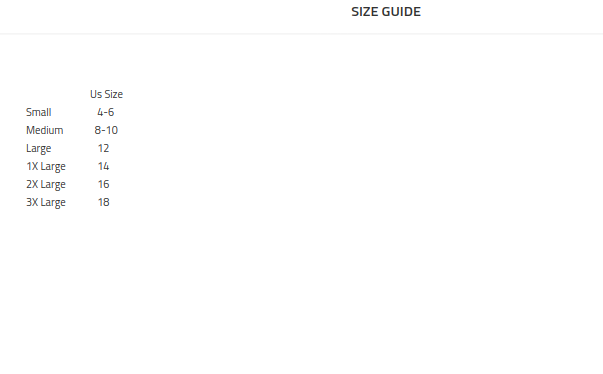Click the Large row label
Screen dimensions: 603x374
click(38, 149)
